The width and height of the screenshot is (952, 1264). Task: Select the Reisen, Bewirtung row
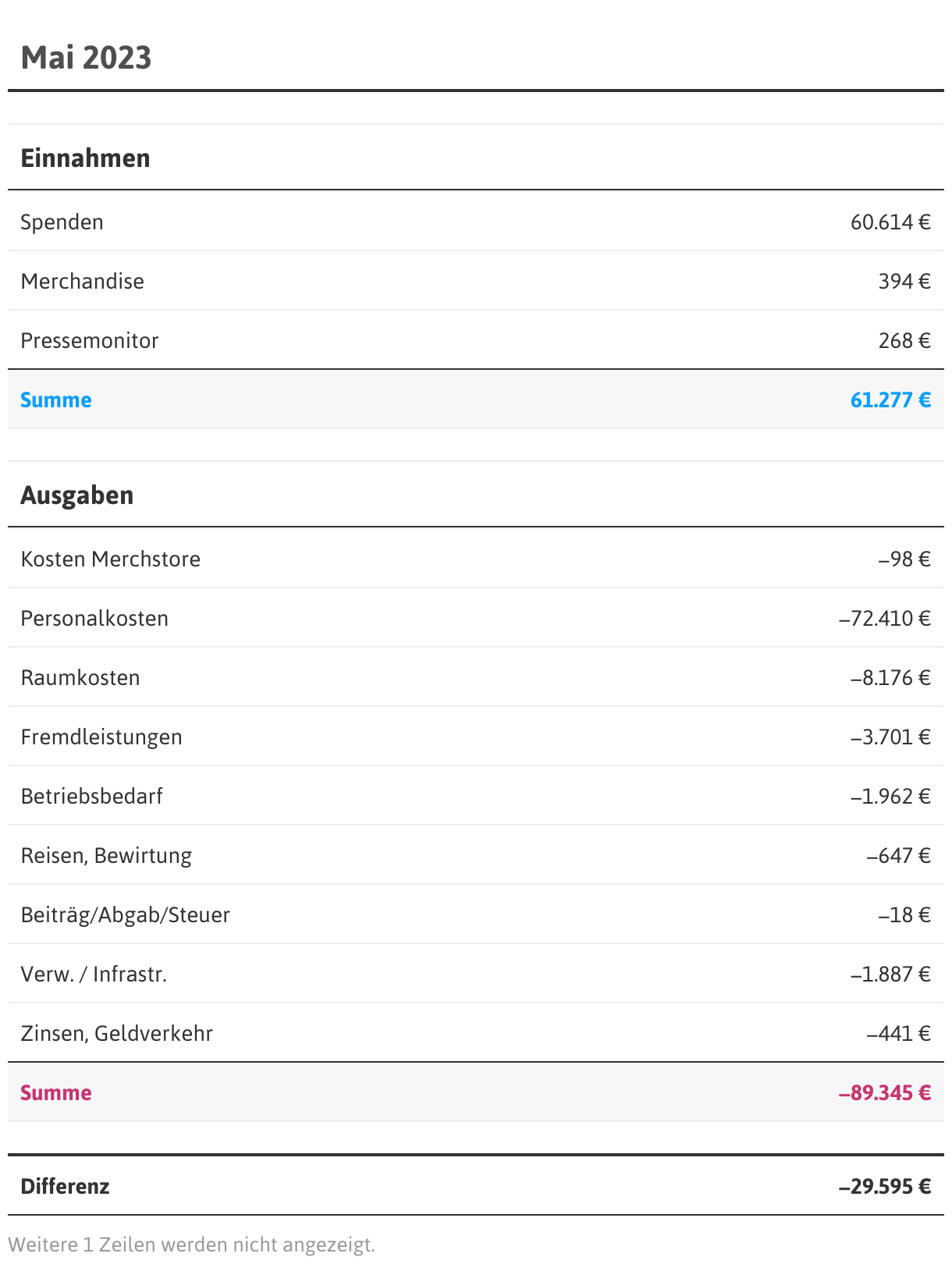click(106, 856)
